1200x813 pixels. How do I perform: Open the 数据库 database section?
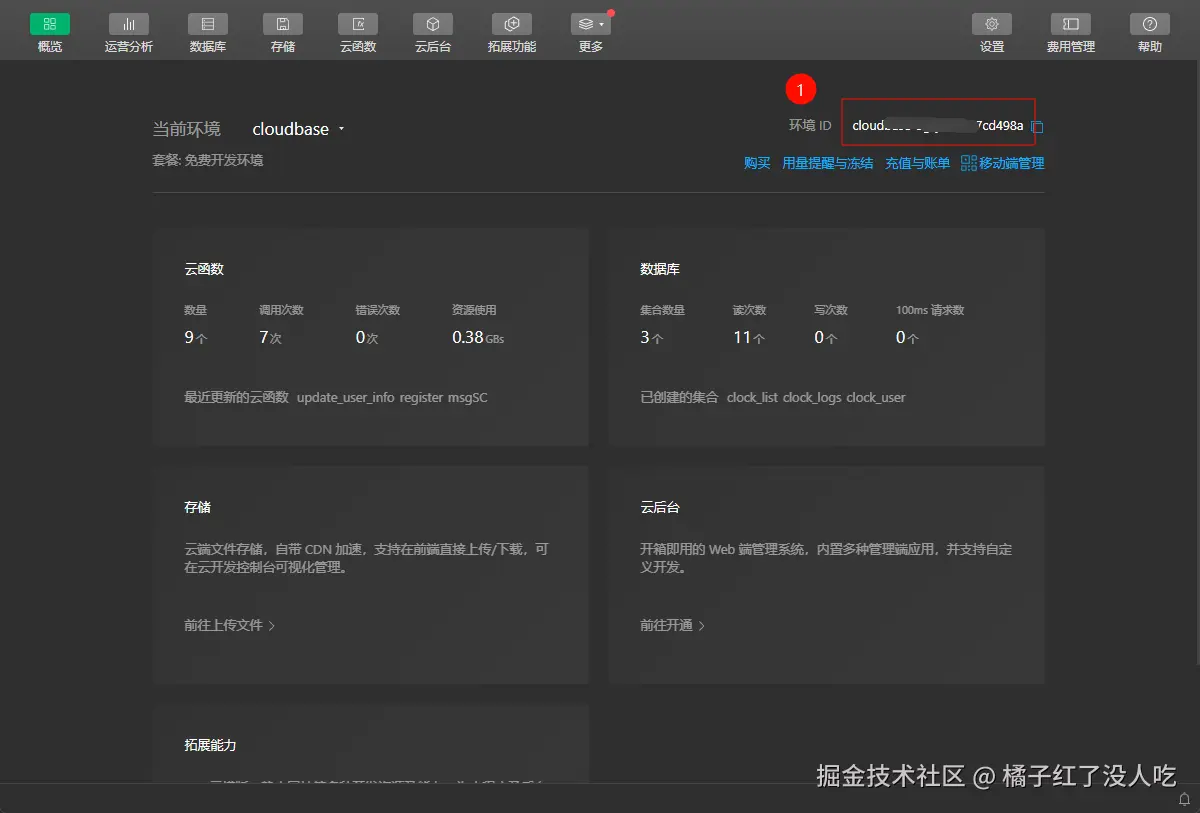coord(207,30)
